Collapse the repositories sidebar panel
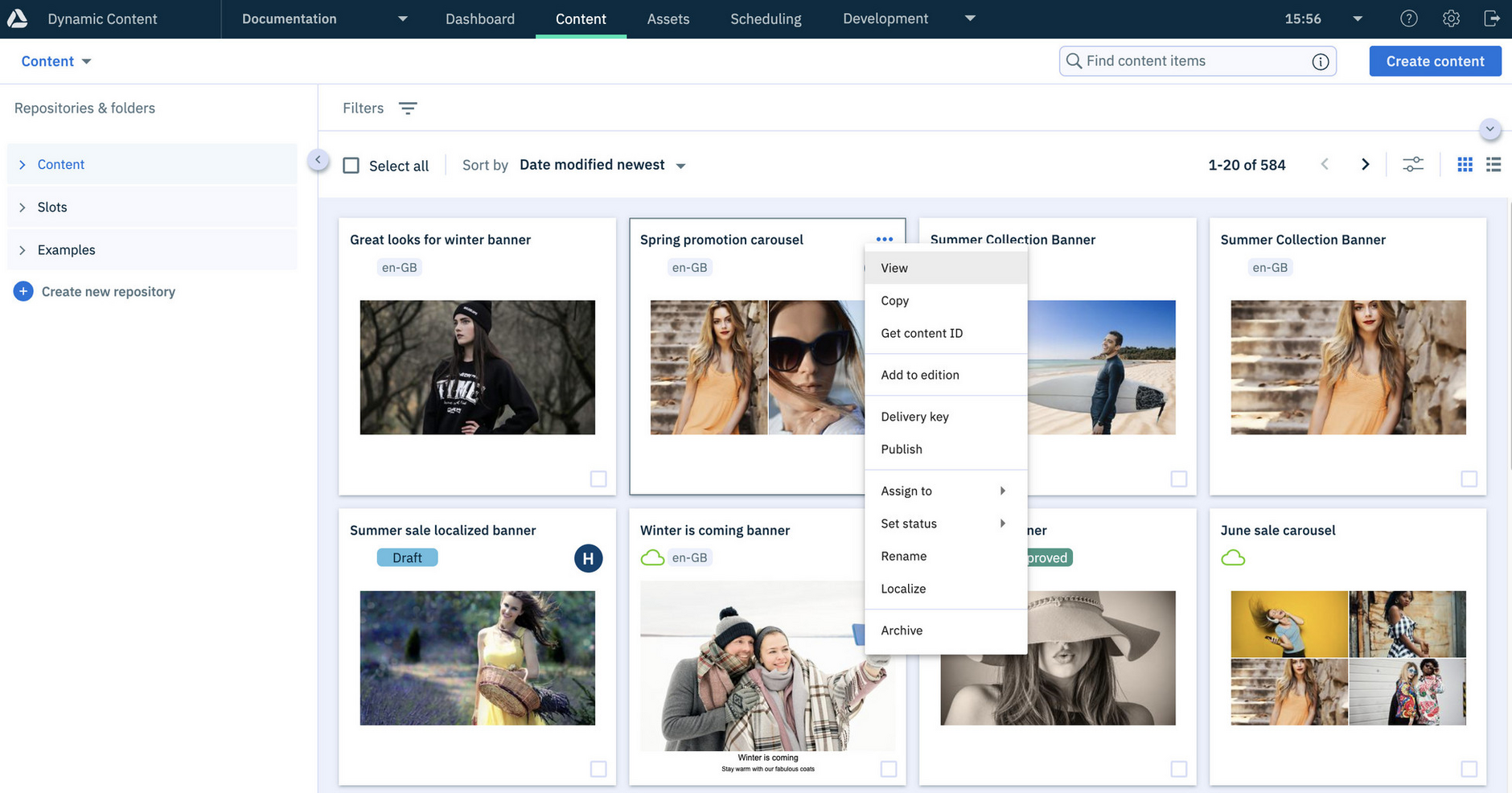 [x=318, y=160]
